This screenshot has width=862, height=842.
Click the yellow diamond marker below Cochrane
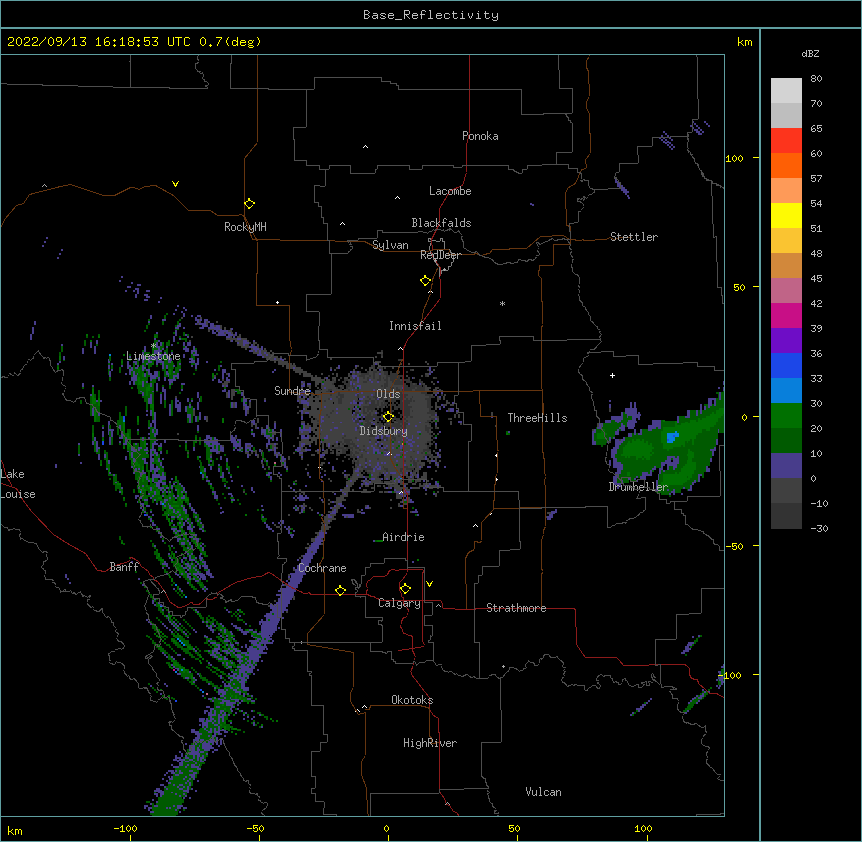(x=340, y=590)
